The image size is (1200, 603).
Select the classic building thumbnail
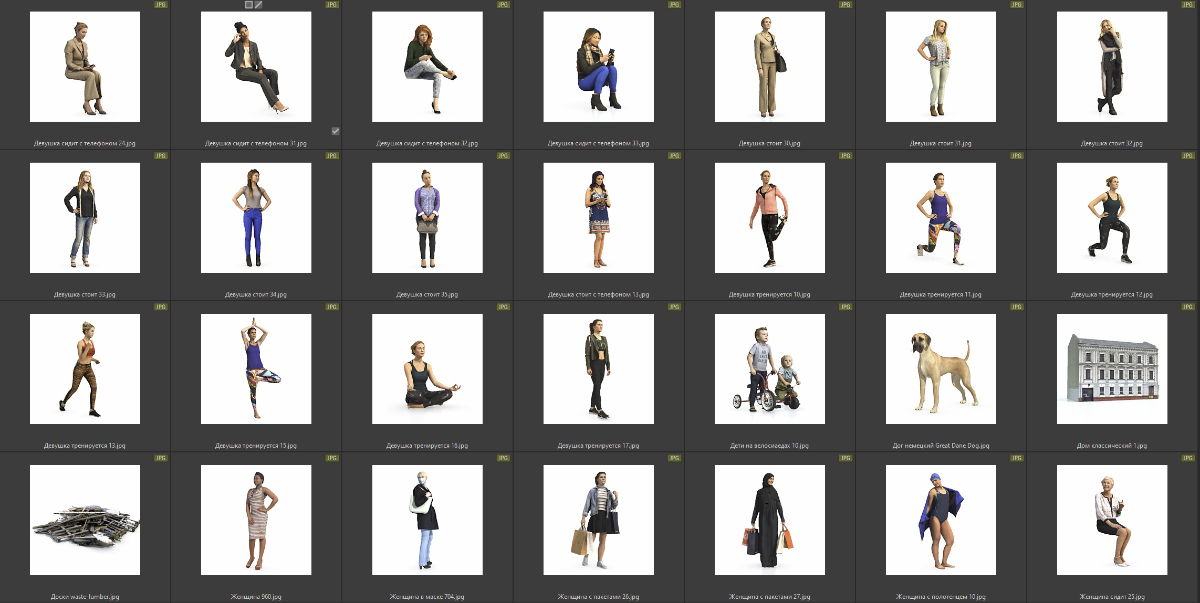click(1112, 369)
